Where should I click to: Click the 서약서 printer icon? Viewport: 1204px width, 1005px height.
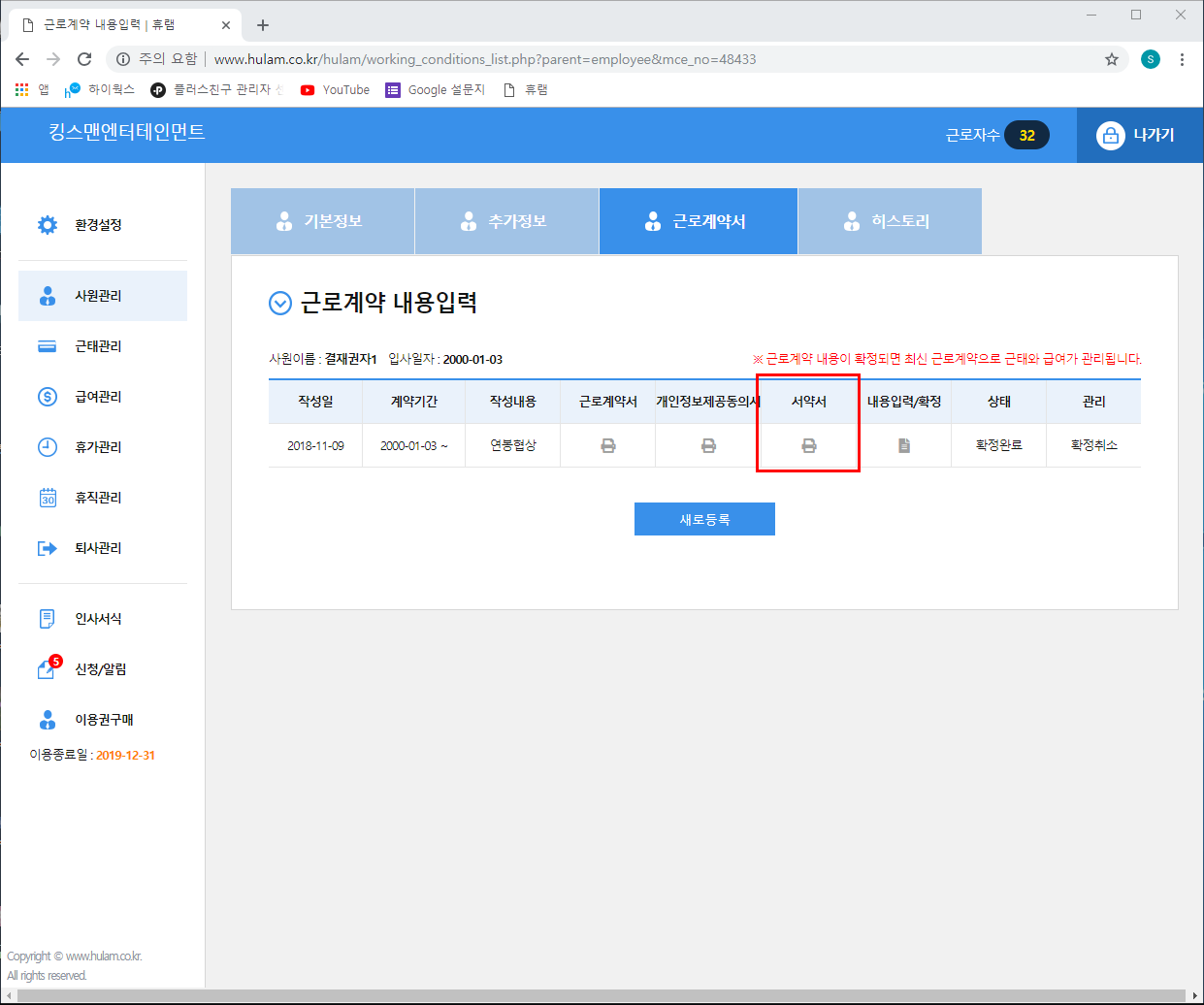pyautogui.click(x=808, y=446)
